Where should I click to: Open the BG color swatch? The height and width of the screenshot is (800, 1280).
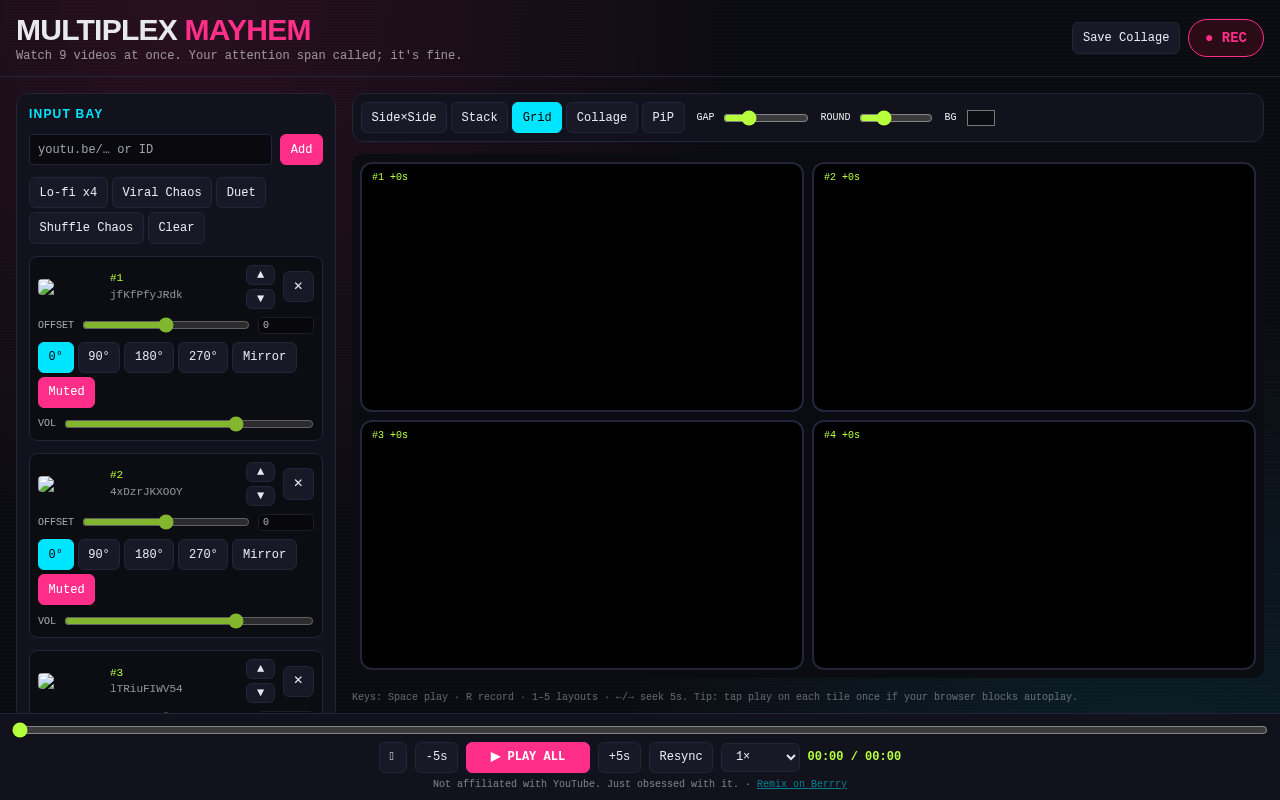point(981,118)
